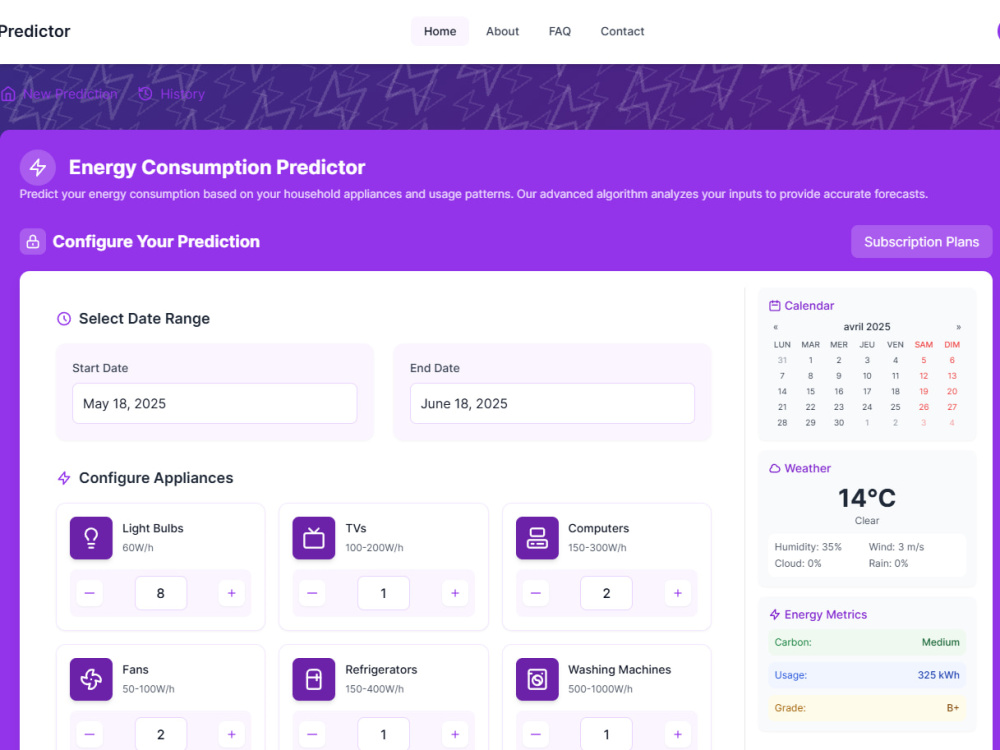Click the cloud icon beside Weather
This screenshot has height=750, width=1000.
pos(774,469)
